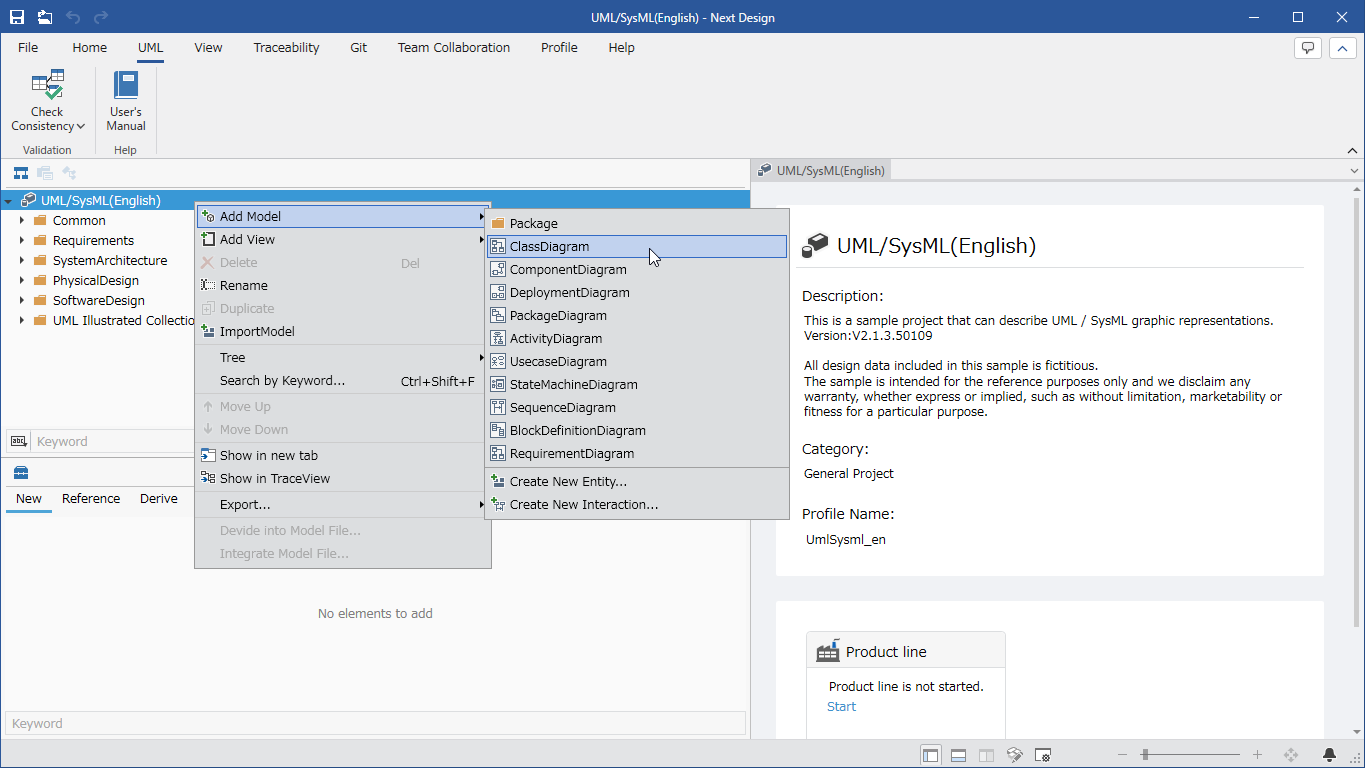Screen dimensions: 1365x768
Task: Click the window-with-gear icon in the status bar
Action: (1042, 755)
